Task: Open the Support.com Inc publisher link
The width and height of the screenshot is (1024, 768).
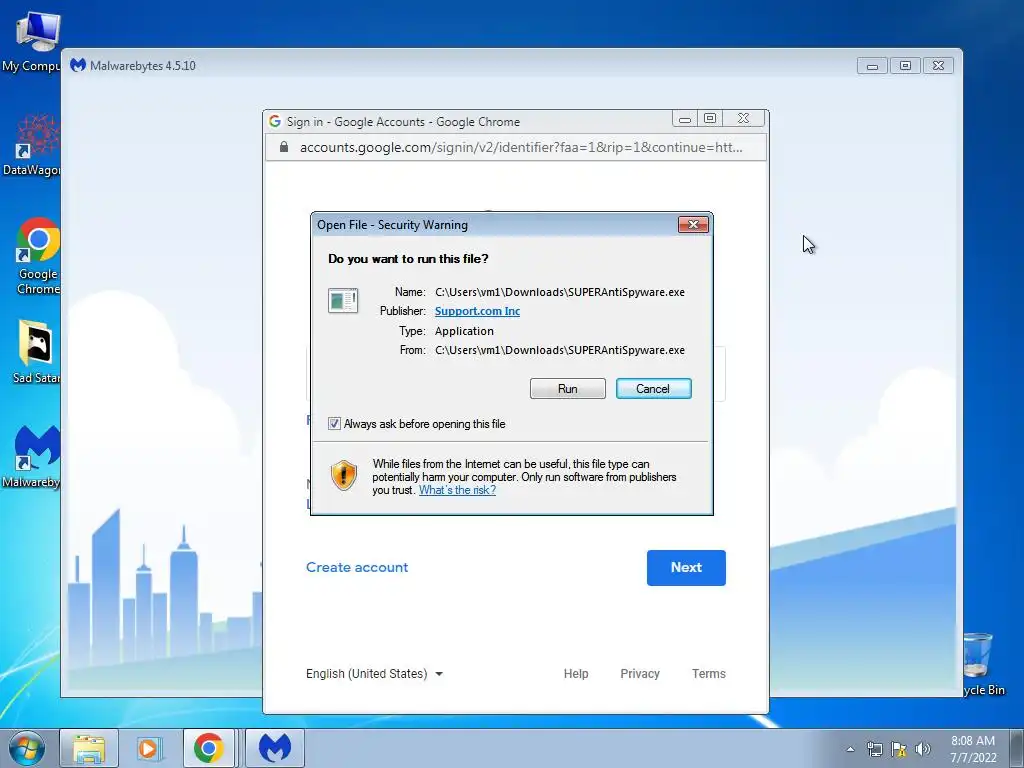Action: (x=477, y=311)
